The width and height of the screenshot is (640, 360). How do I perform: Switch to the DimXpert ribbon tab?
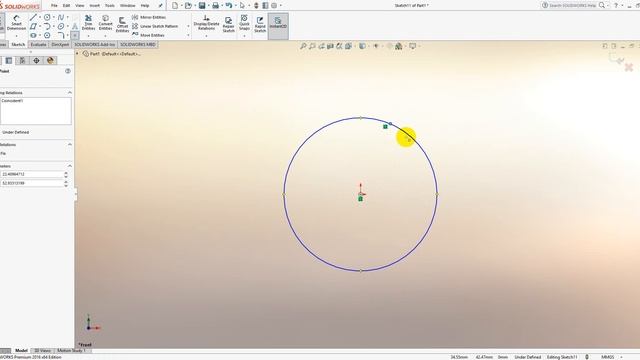(60, 44)
